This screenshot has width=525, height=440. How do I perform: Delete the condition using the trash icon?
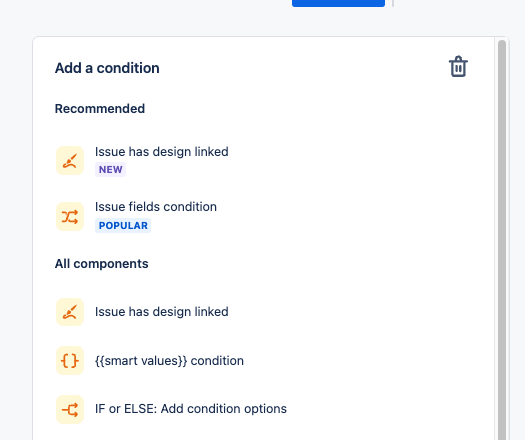(458, 67)
